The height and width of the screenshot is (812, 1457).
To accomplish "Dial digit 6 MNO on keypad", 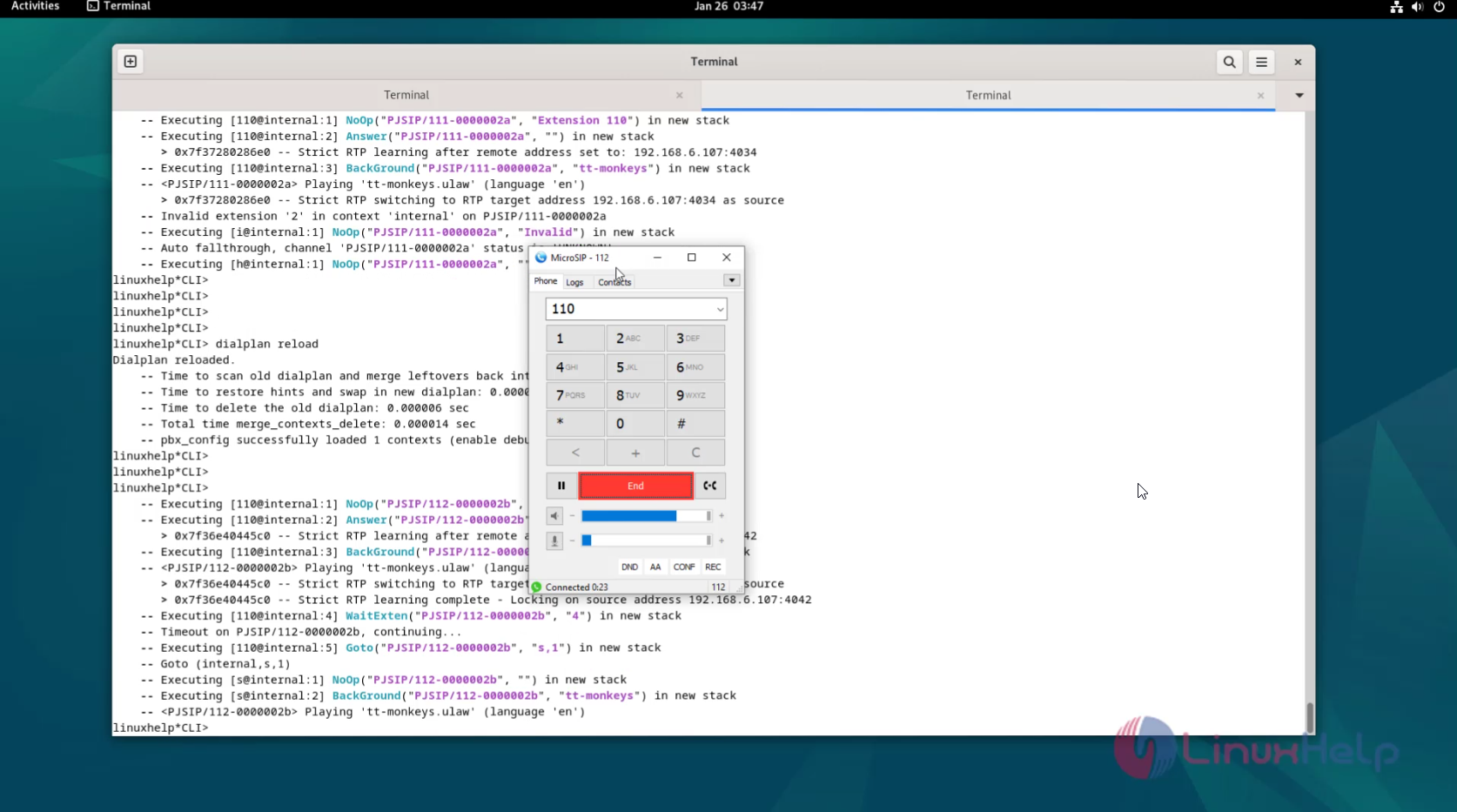I will tap(695, 366).
